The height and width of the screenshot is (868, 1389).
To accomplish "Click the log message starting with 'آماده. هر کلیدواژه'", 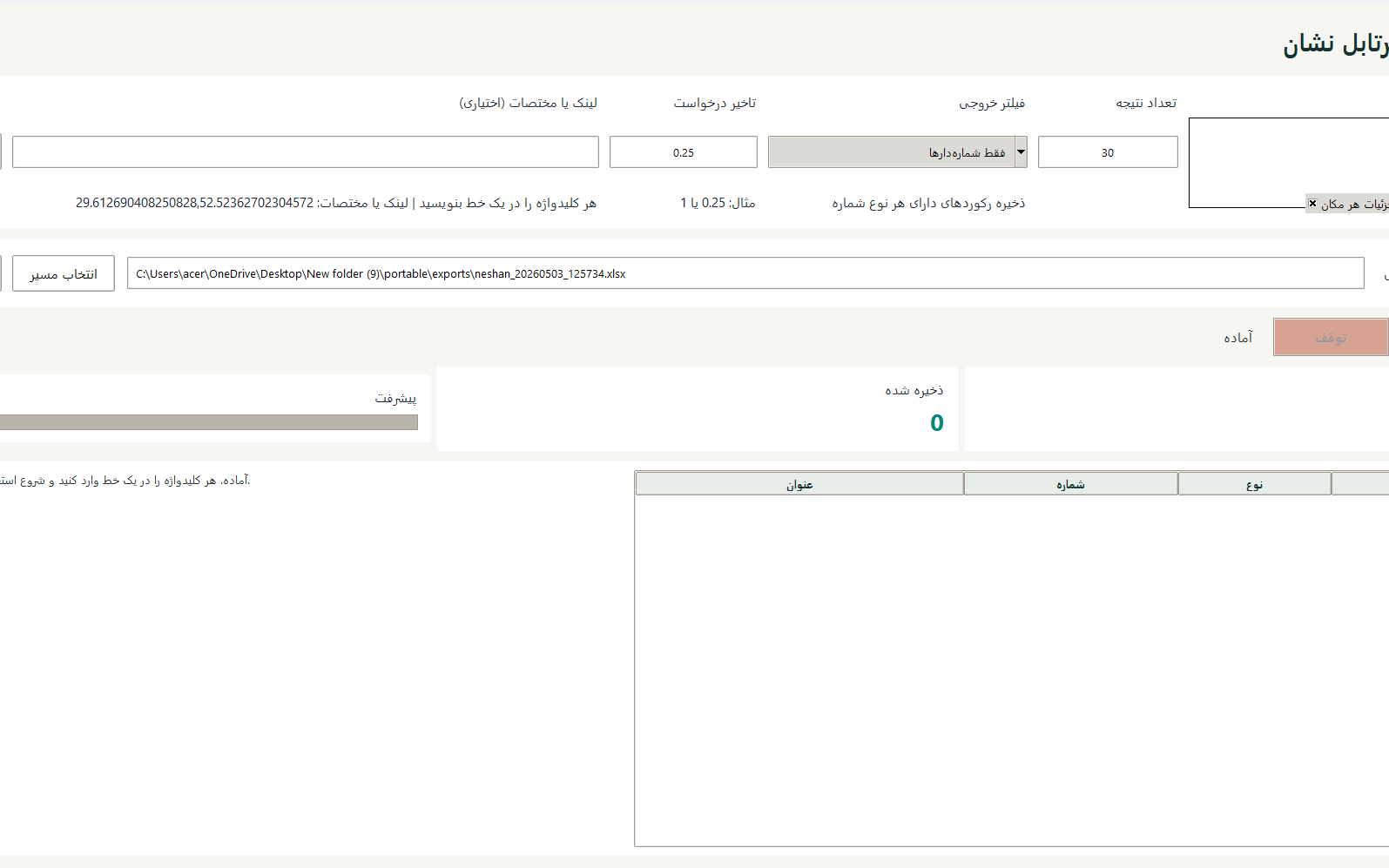I will [125, 481].
